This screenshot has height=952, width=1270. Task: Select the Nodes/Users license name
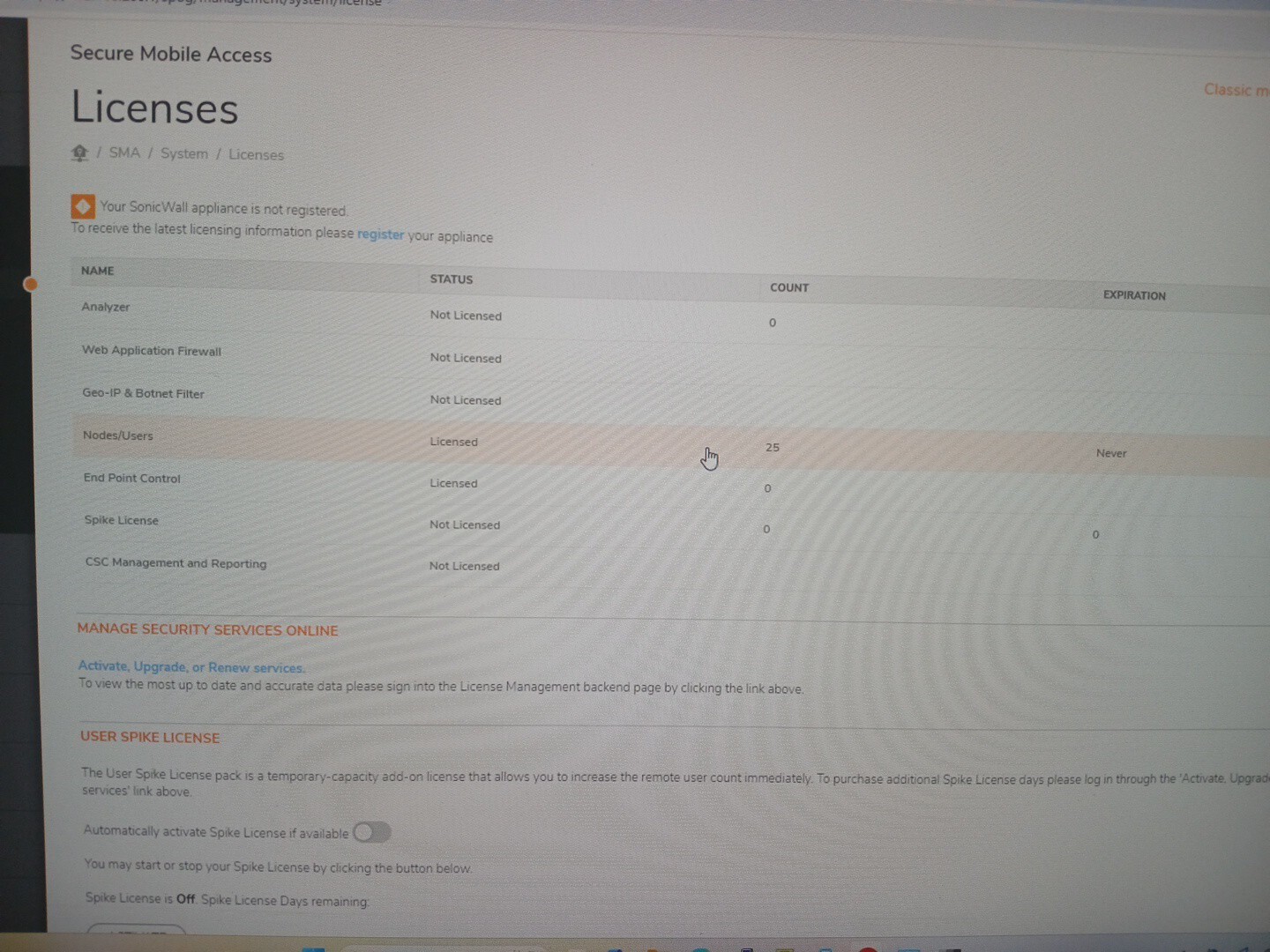pos(118,435)
